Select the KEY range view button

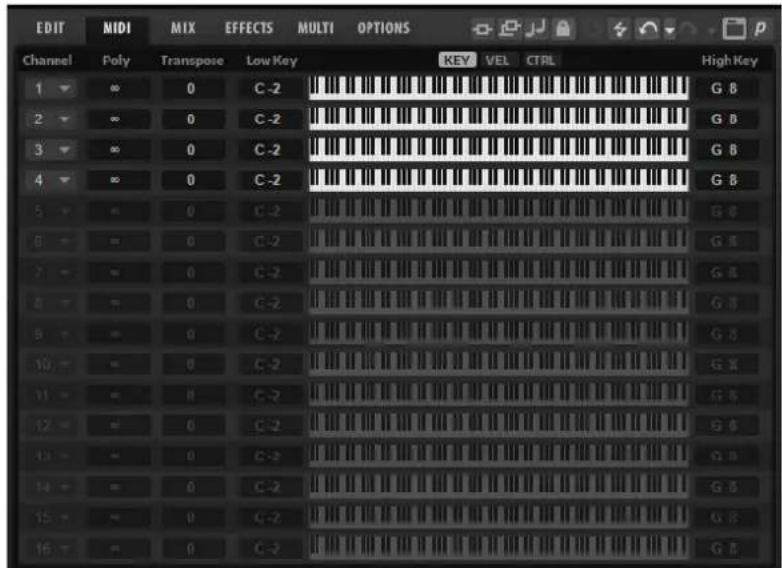click(x=457, y=60)
